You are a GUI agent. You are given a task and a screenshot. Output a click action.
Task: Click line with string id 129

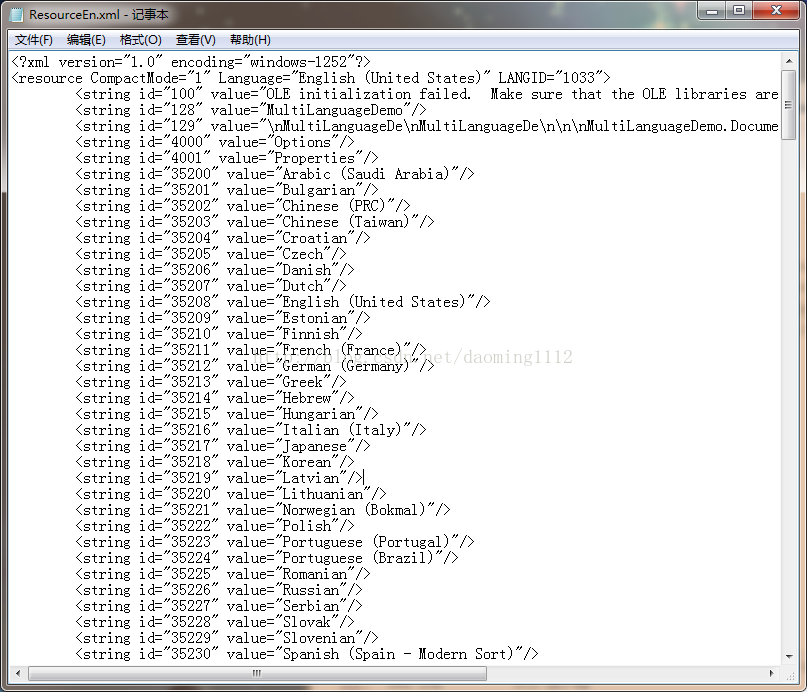427,126
